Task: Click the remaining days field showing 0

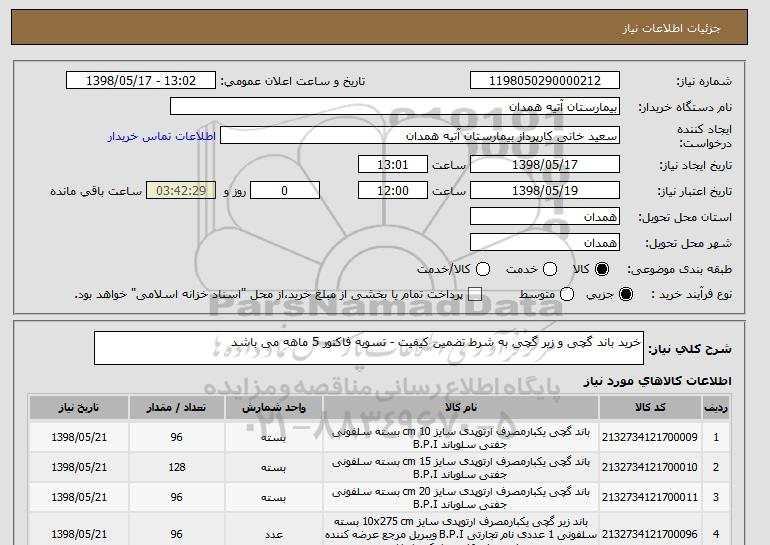Action: (285, 191)
